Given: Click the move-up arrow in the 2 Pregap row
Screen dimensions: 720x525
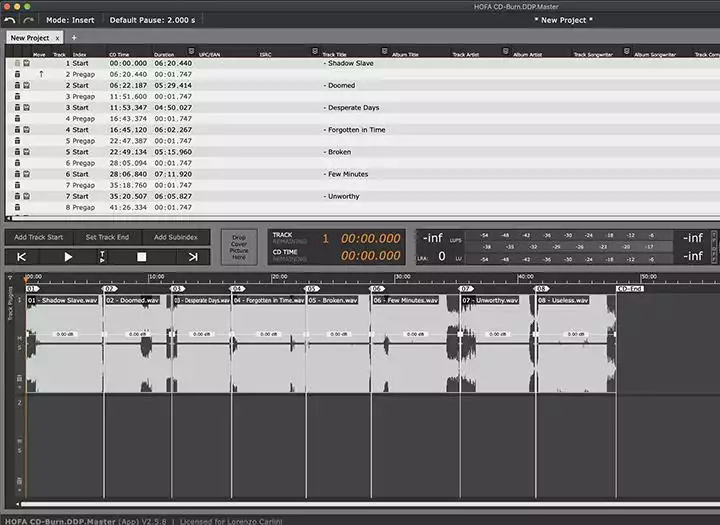Looking at the screenshot, I should click(41, 74).
